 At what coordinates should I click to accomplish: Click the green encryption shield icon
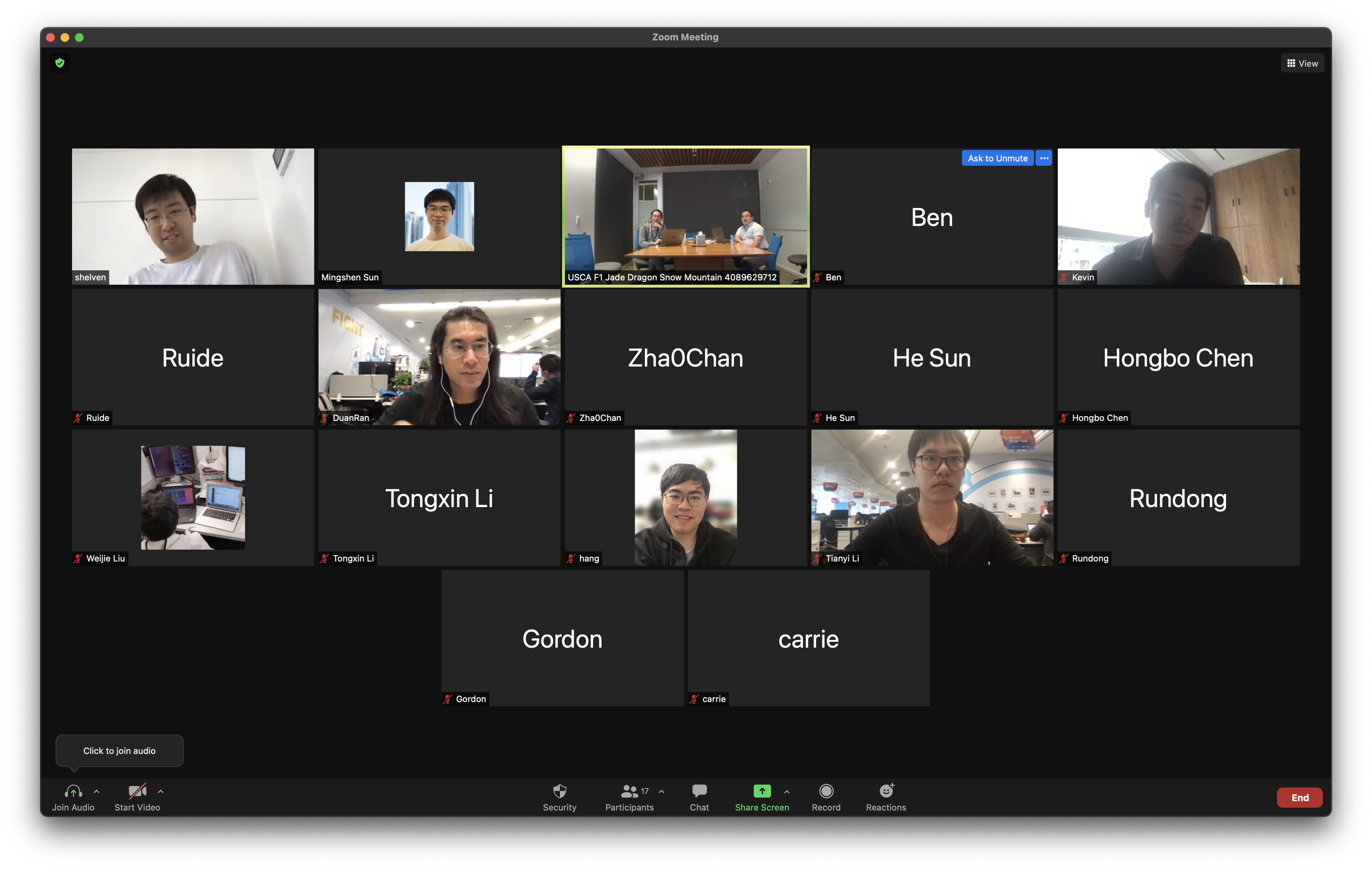click(x=60, y=63)
